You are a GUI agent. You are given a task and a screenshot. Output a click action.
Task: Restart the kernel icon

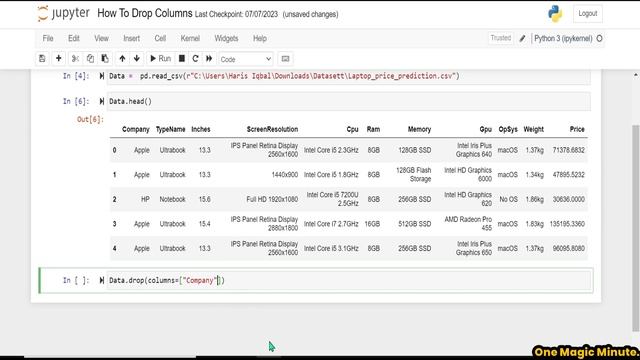click(195, 59)
